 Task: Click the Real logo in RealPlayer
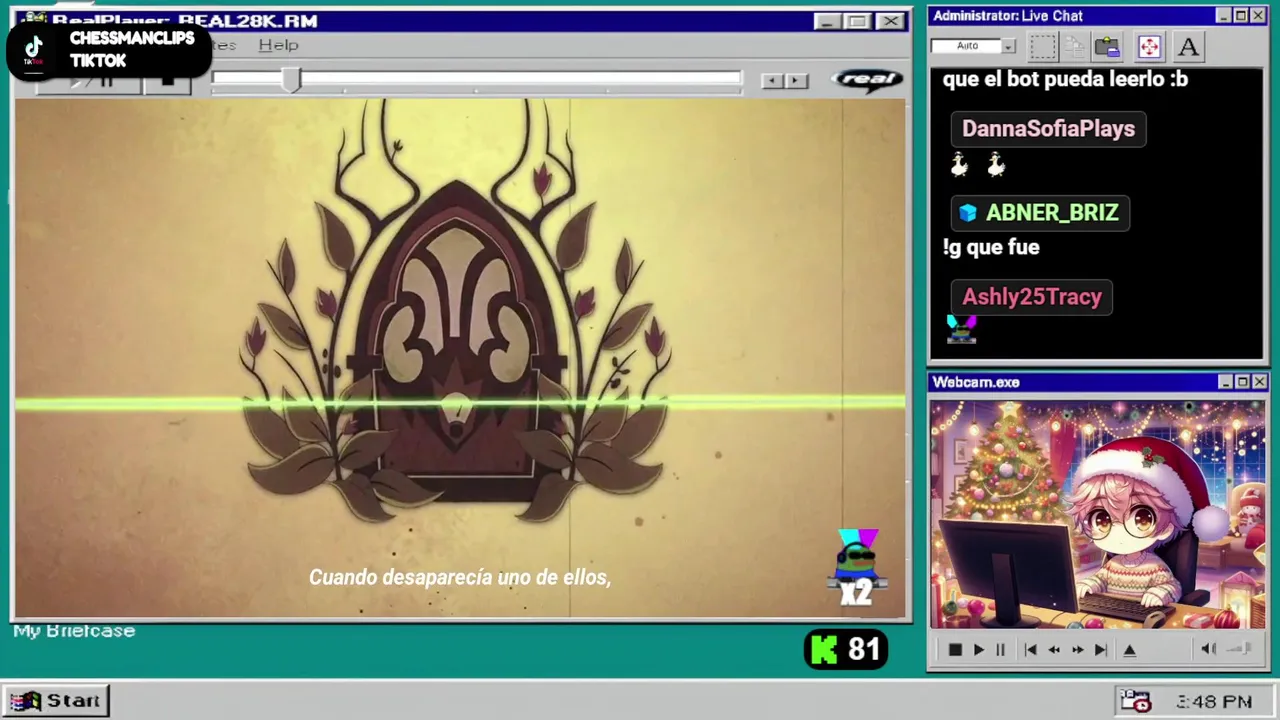pyautogui.click(x=867, y=80)
